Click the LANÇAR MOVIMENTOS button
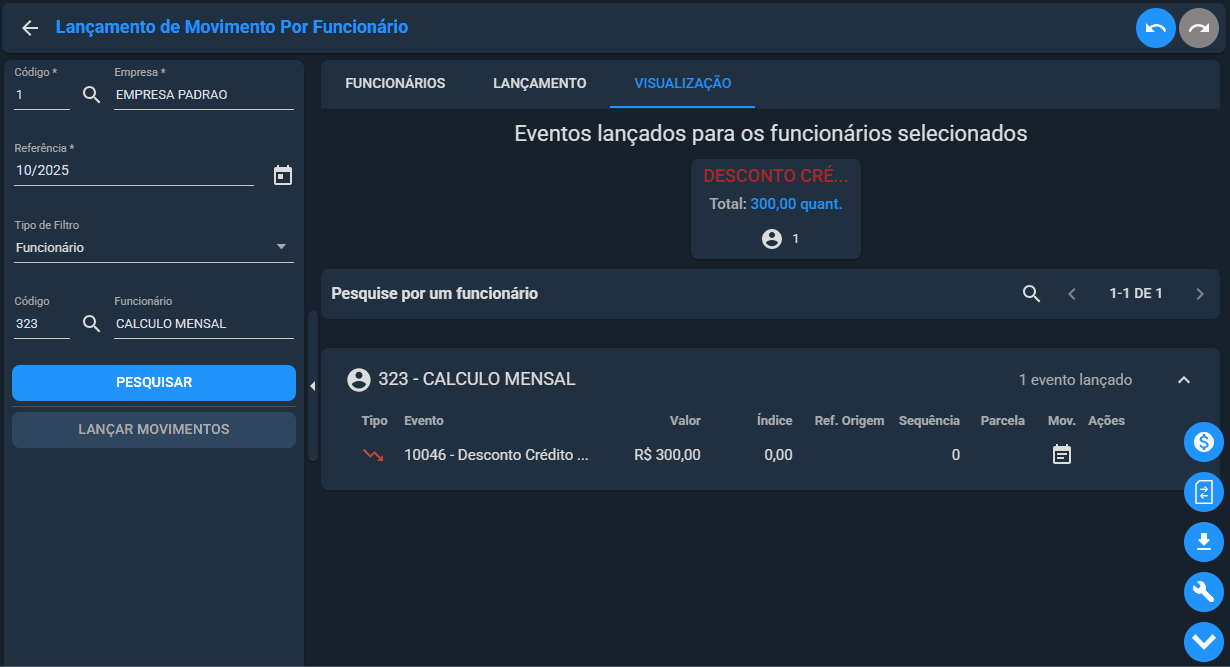The image size is (1230, 667). pyautogui.click(x=154, y=429)
